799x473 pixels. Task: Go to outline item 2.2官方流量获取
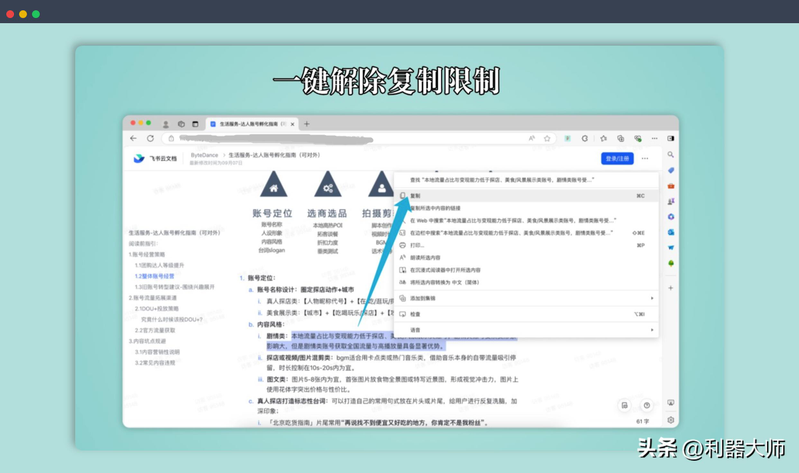[155, 330]
